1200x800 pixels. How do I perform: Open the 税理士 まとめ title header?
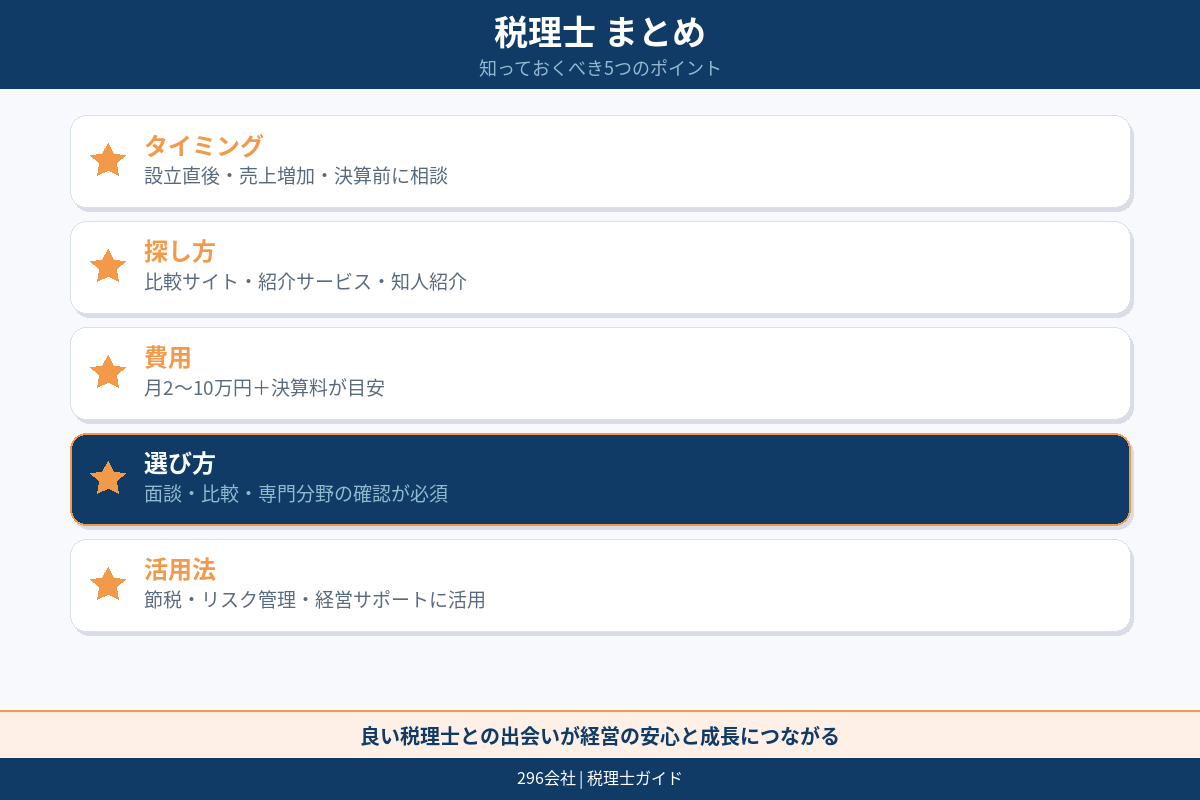(x=600, y=32)
